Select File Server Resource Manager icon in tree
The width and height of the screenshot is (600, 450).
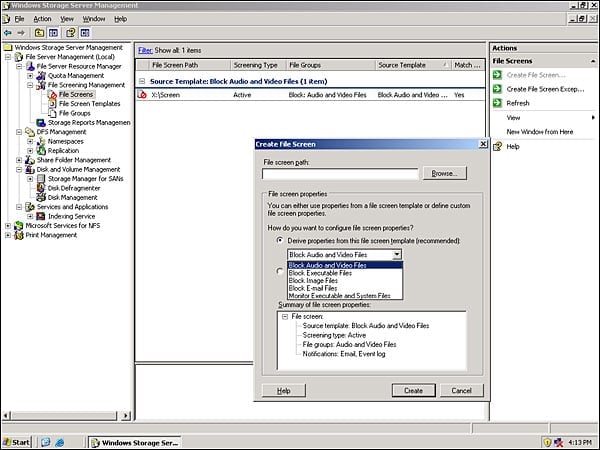(31, 66)
